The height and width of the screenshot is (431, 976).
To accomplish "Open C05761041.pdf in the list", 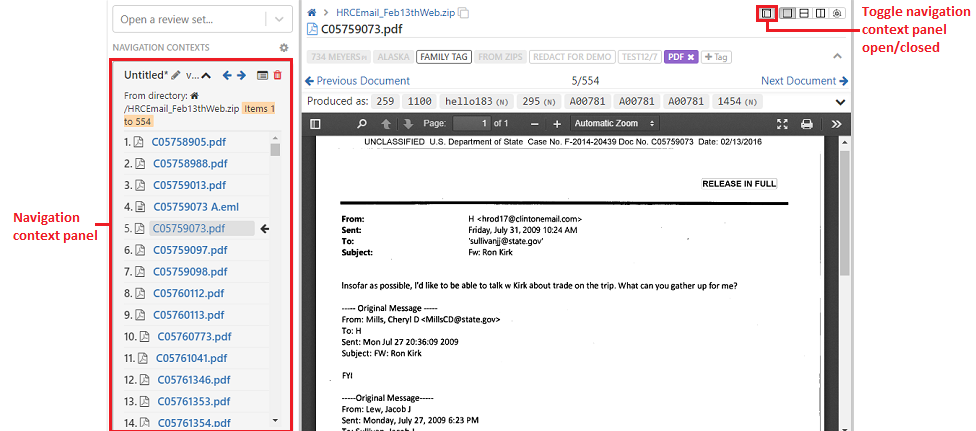I will 192,358.
